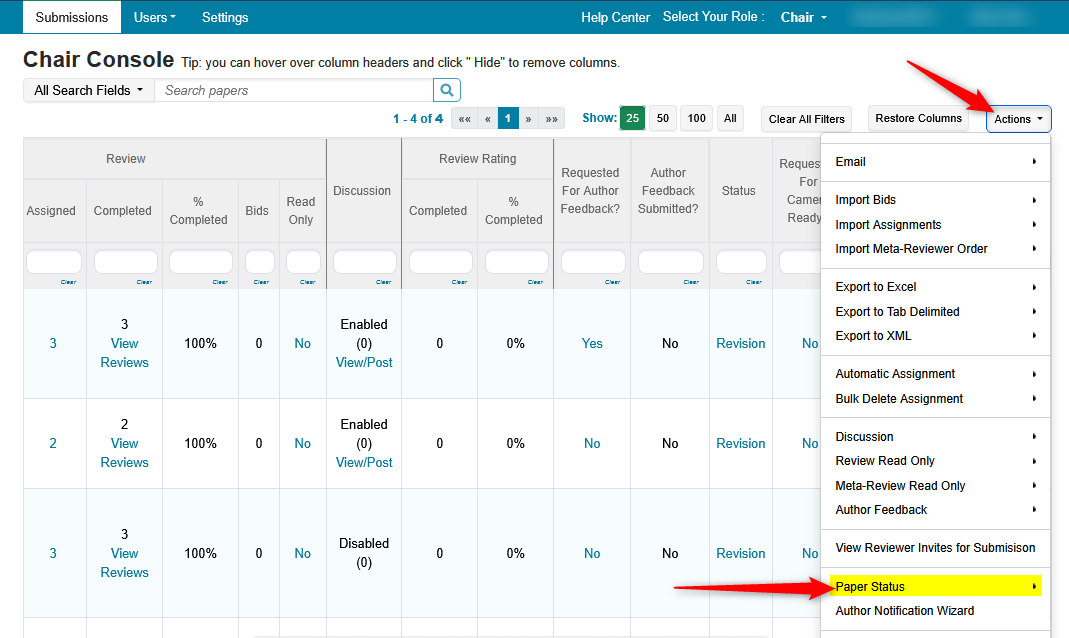Screen dimensions: 1069x638
Task: Select All in the Show options
Action: (x=730, y=118)
